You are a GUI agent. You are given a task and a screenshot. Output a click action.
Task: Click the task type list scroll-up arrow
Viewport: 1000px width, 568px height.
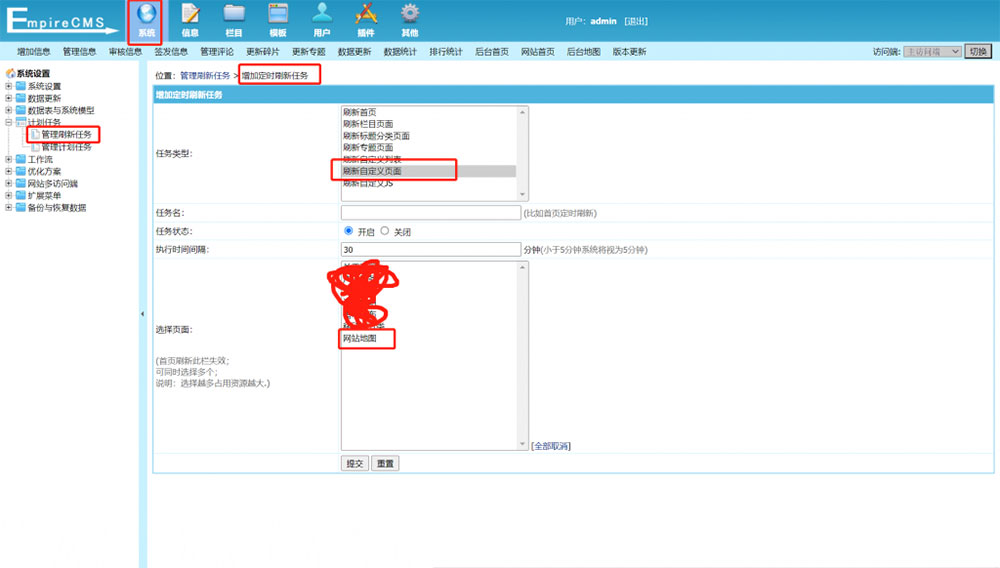point(522,112)
